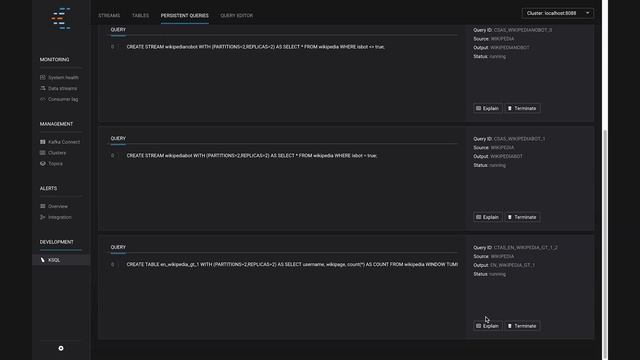This screenshot has width=640, height=360.
Task: Open the Query Editor tab
Action: pyautogui.click(x=237, y=16)
